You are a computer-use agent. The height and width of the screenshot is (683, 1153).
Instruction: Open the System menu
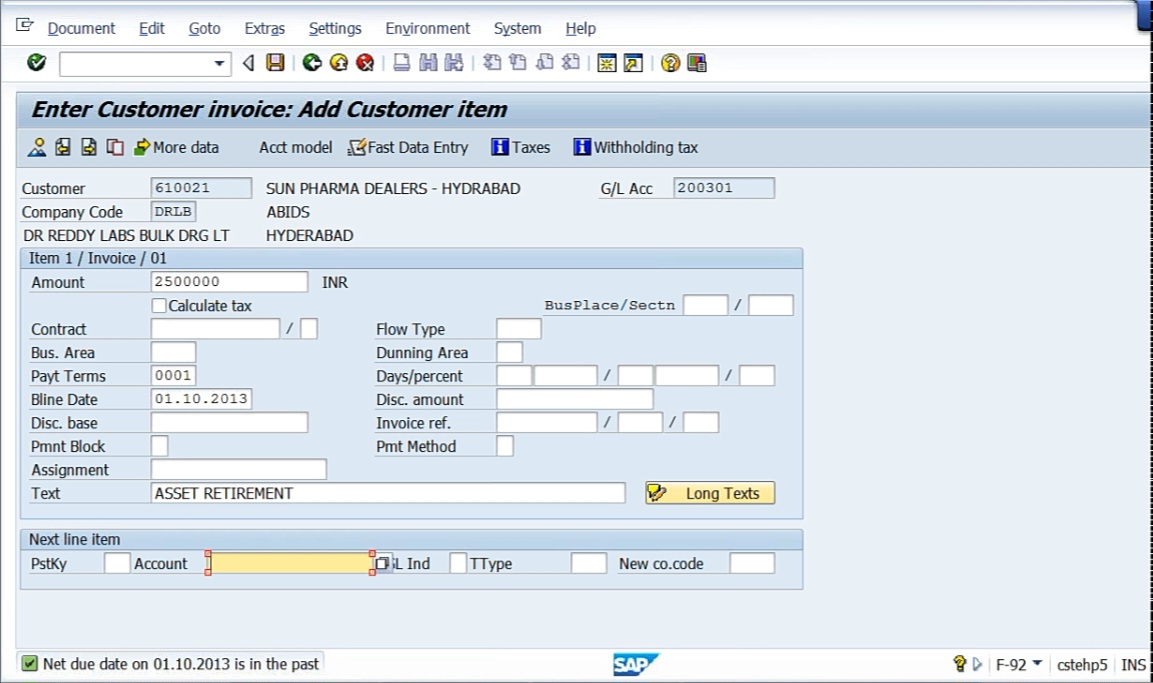[518, 29]
